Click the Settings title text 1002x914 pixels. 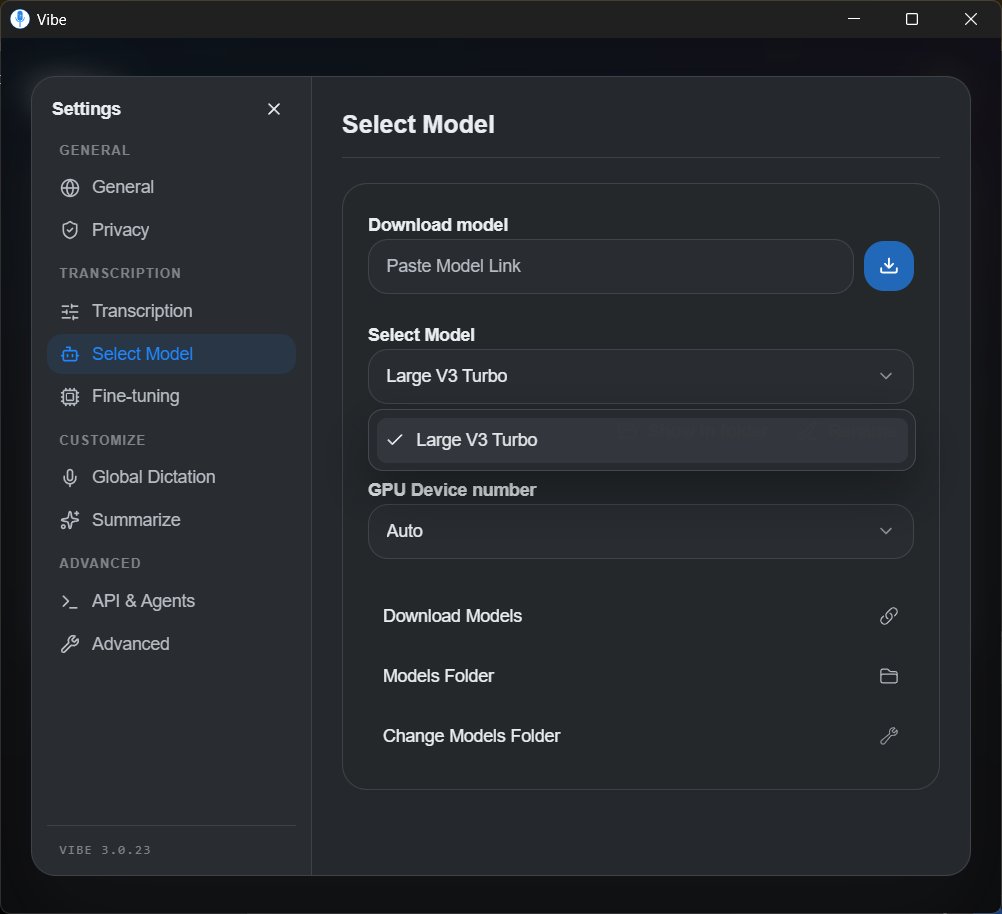point(86,109)
